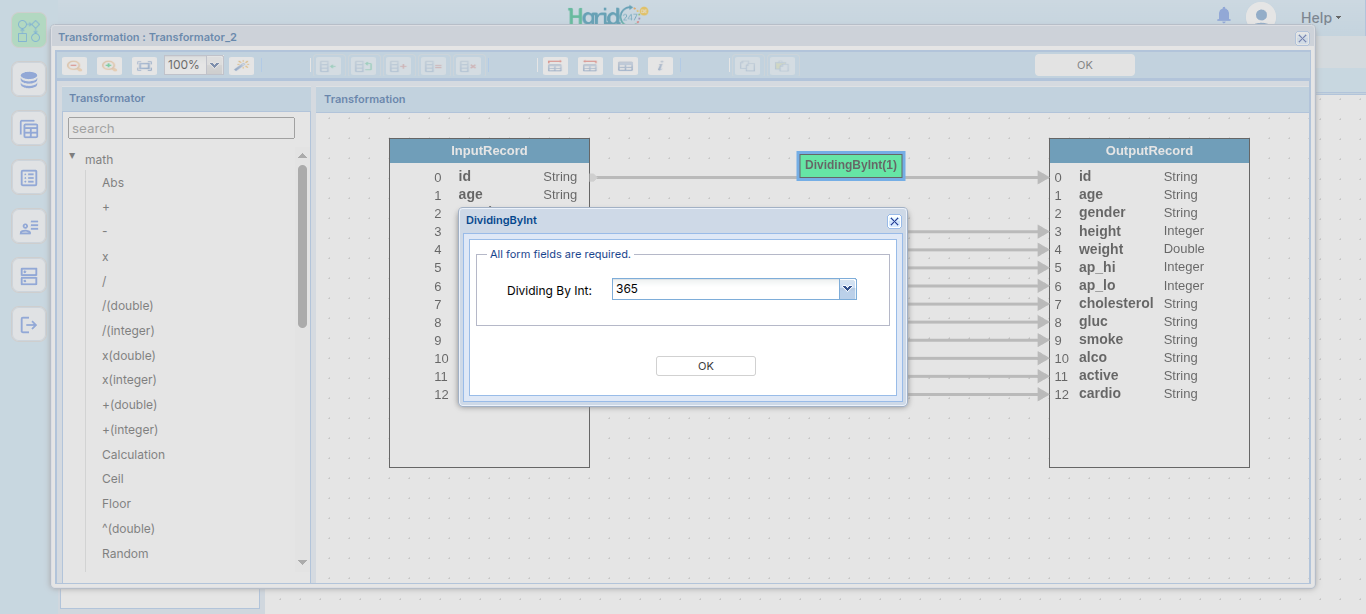Select the ^(double) function
The width and height of the screenshot is (1366, 614).
[x=128, y=529]
